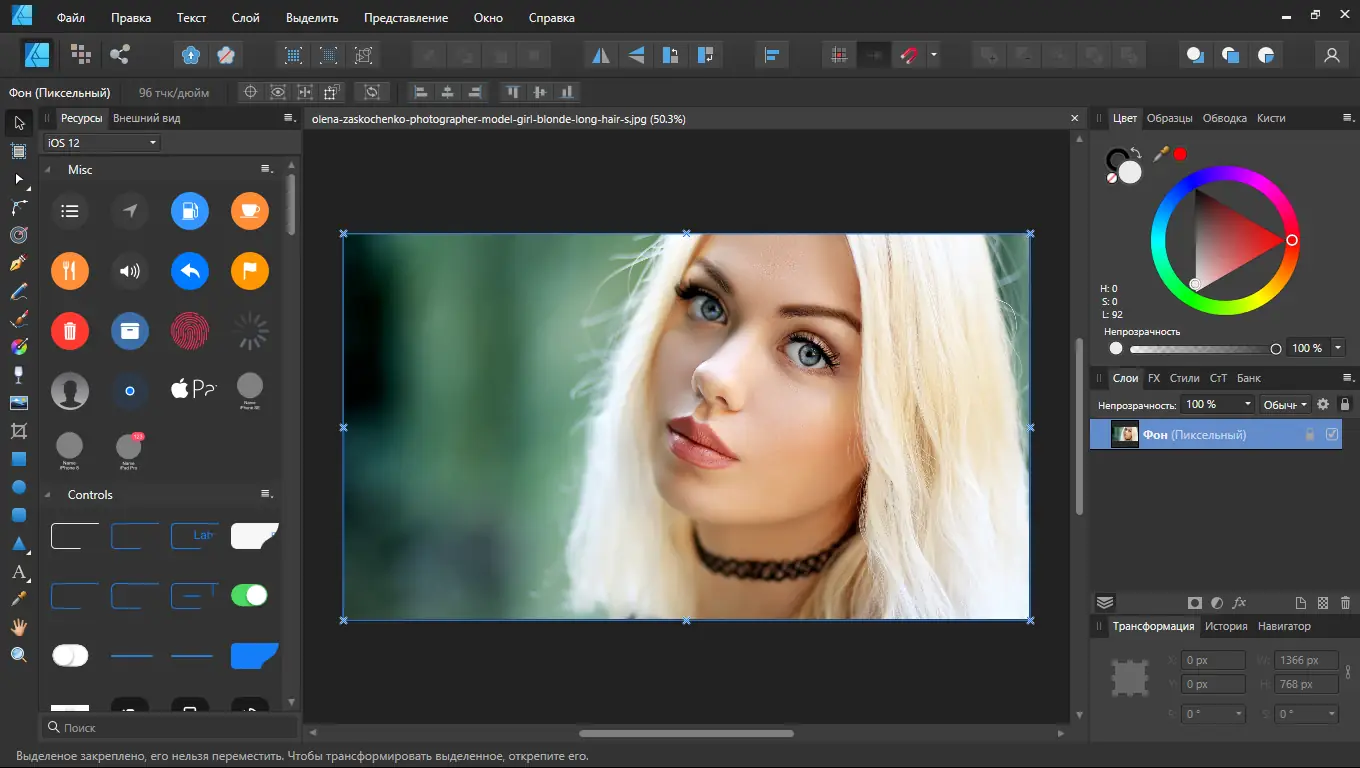Viewport: 1360px width, 768px height.
Task: Expand the layer opacity dropdown
Action: [1248, 404]
